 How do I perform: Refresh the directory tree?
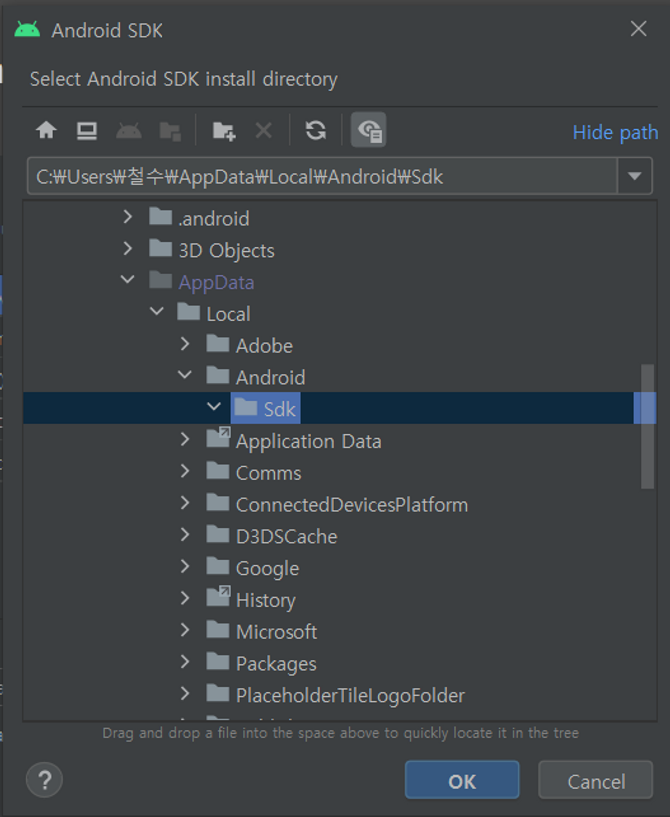tap(316, 130)
